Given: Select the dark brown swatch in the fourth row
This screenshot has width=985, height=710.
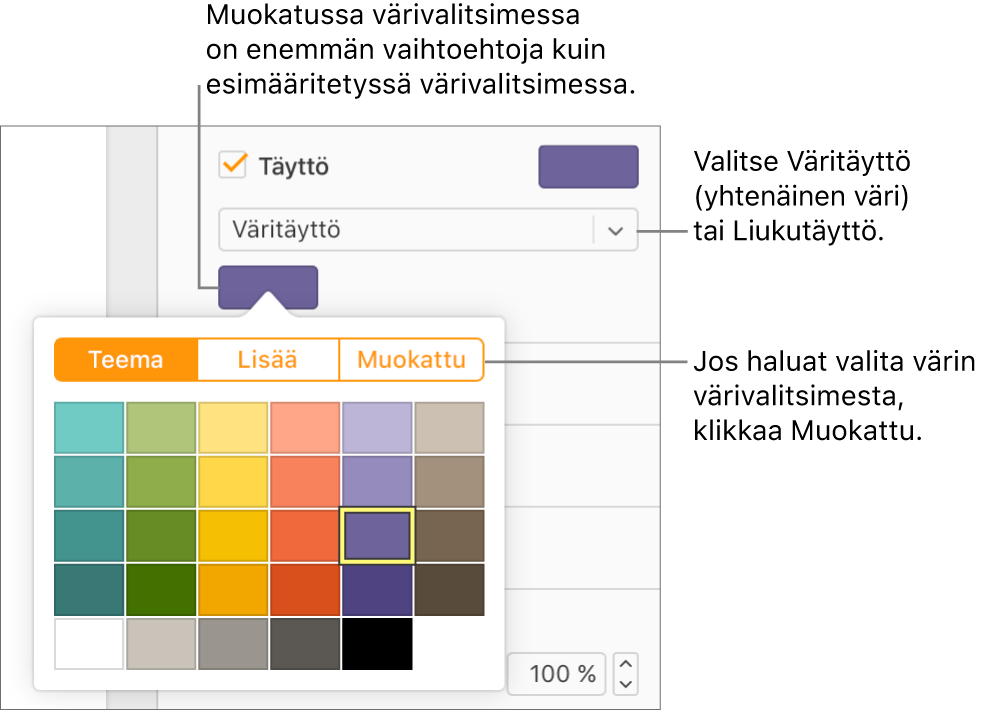Looking at the screenshot, I should [449, 589].
